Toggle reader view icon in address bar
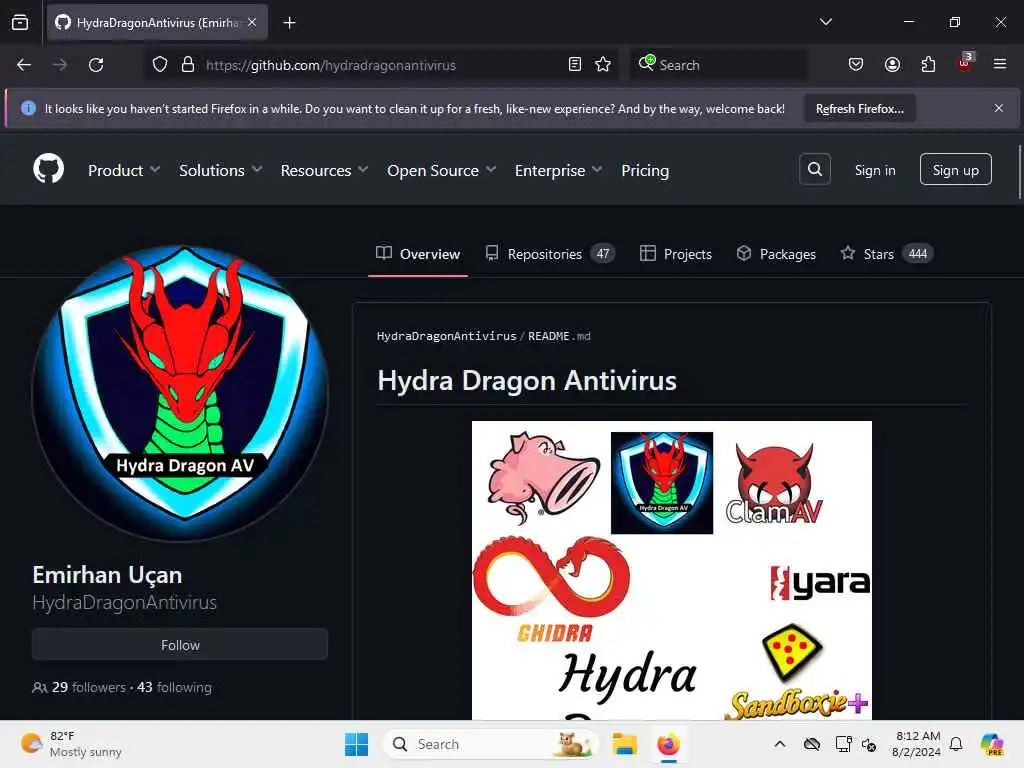Viewport: 1024px width, 768px height. 575,65
